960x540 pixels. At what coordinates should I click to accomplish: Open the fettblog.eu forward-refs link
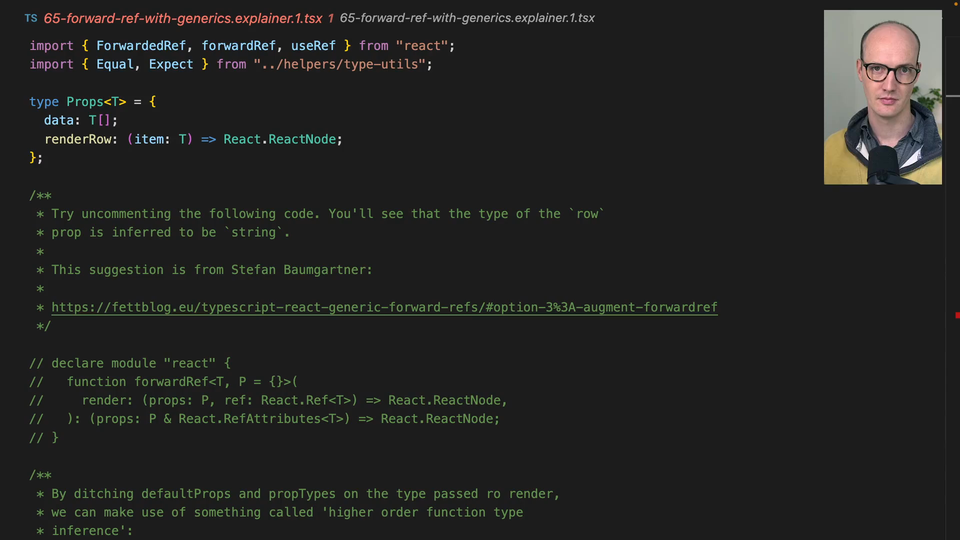[x=384, y=307]
